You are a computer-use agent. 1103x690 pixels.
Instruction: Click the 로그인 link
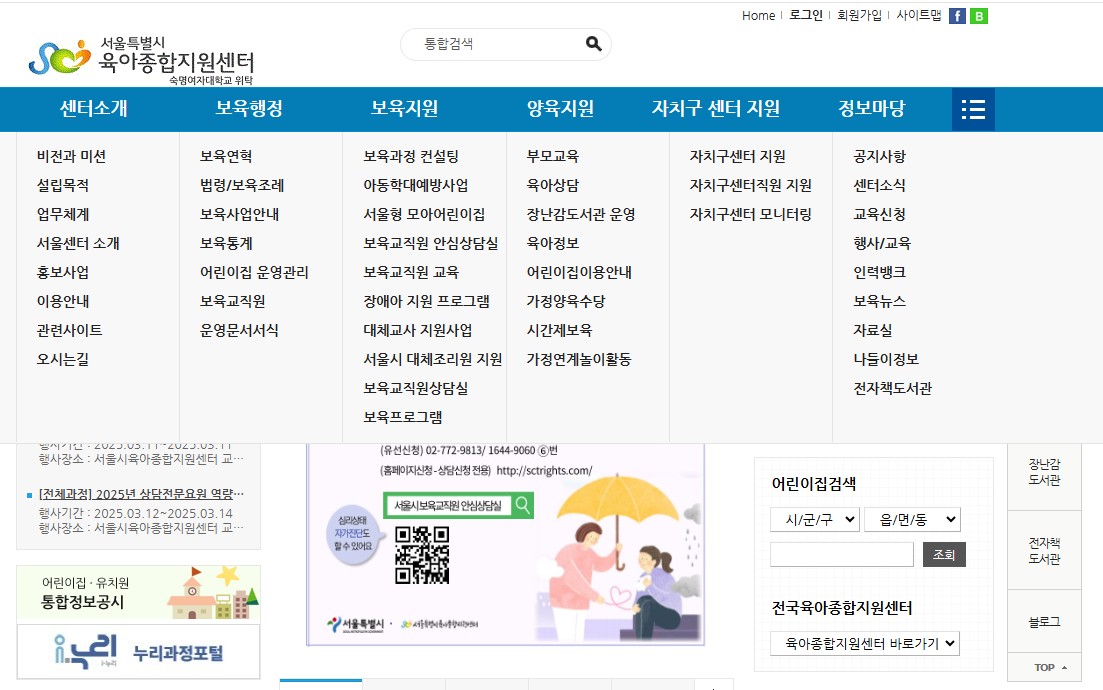[806, 16]
